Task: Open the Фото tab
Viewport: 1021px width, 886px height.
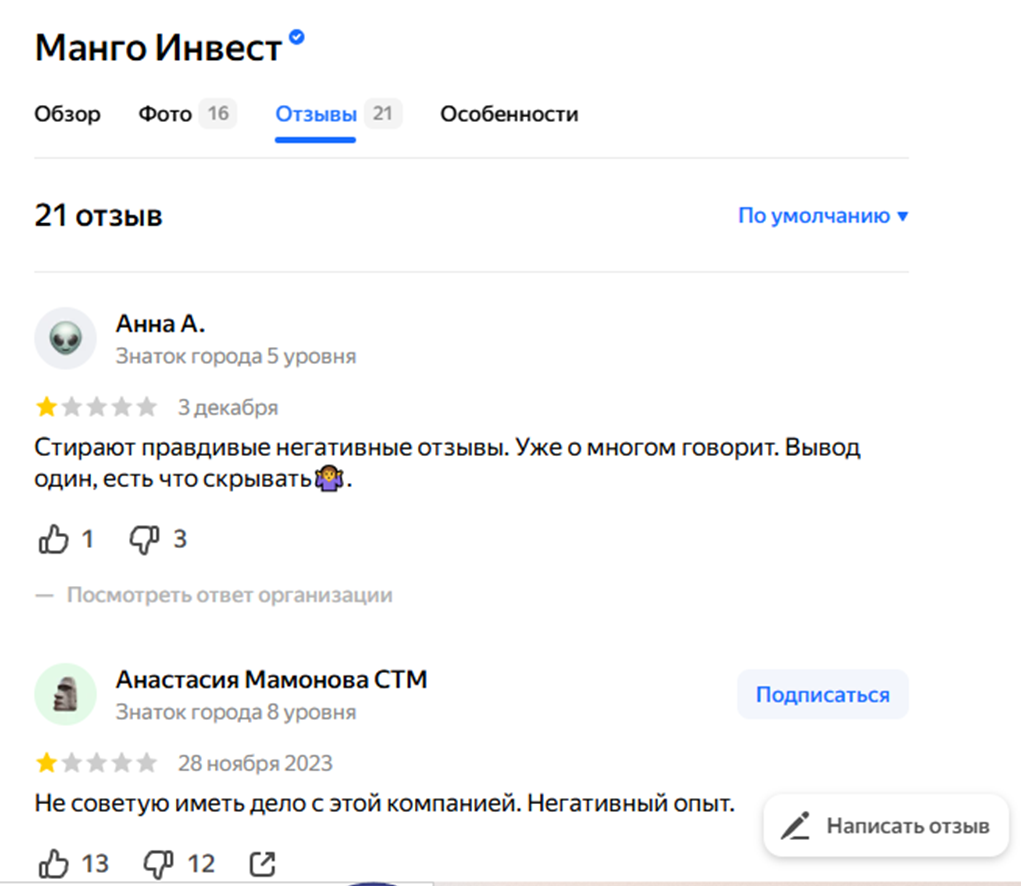Action: (164, 114)
